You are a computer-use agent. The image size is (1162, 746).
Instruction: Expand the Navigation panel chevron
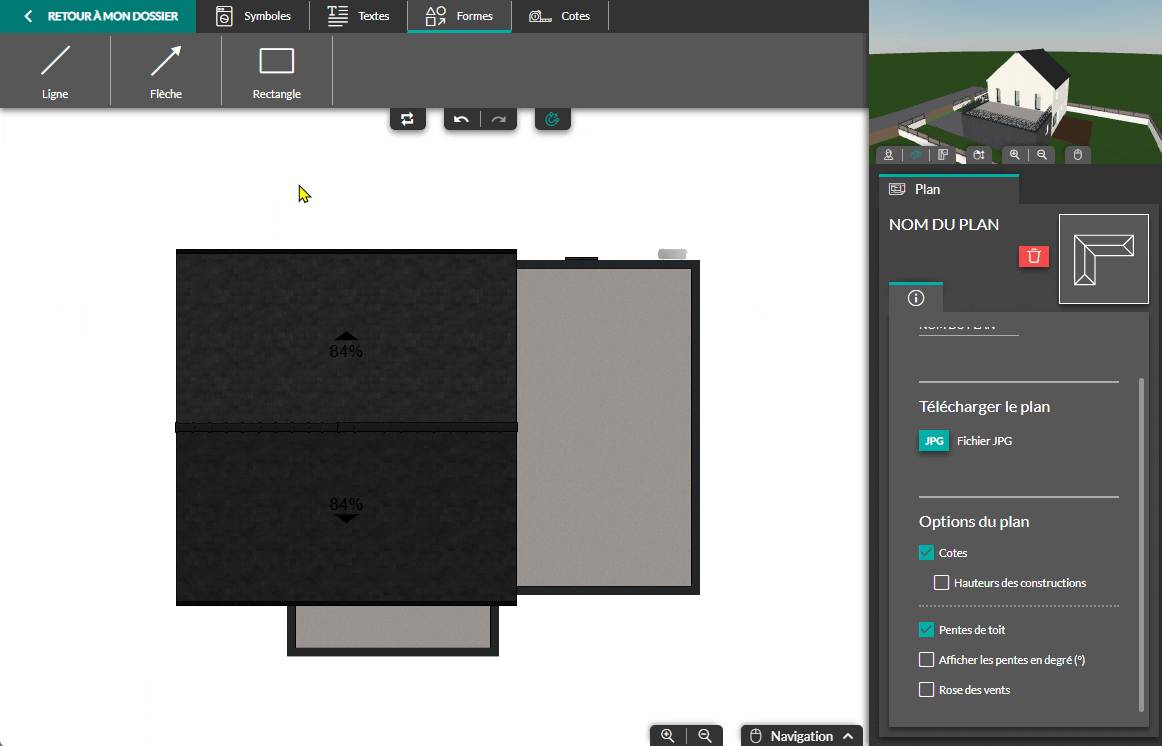click(848, 736)
